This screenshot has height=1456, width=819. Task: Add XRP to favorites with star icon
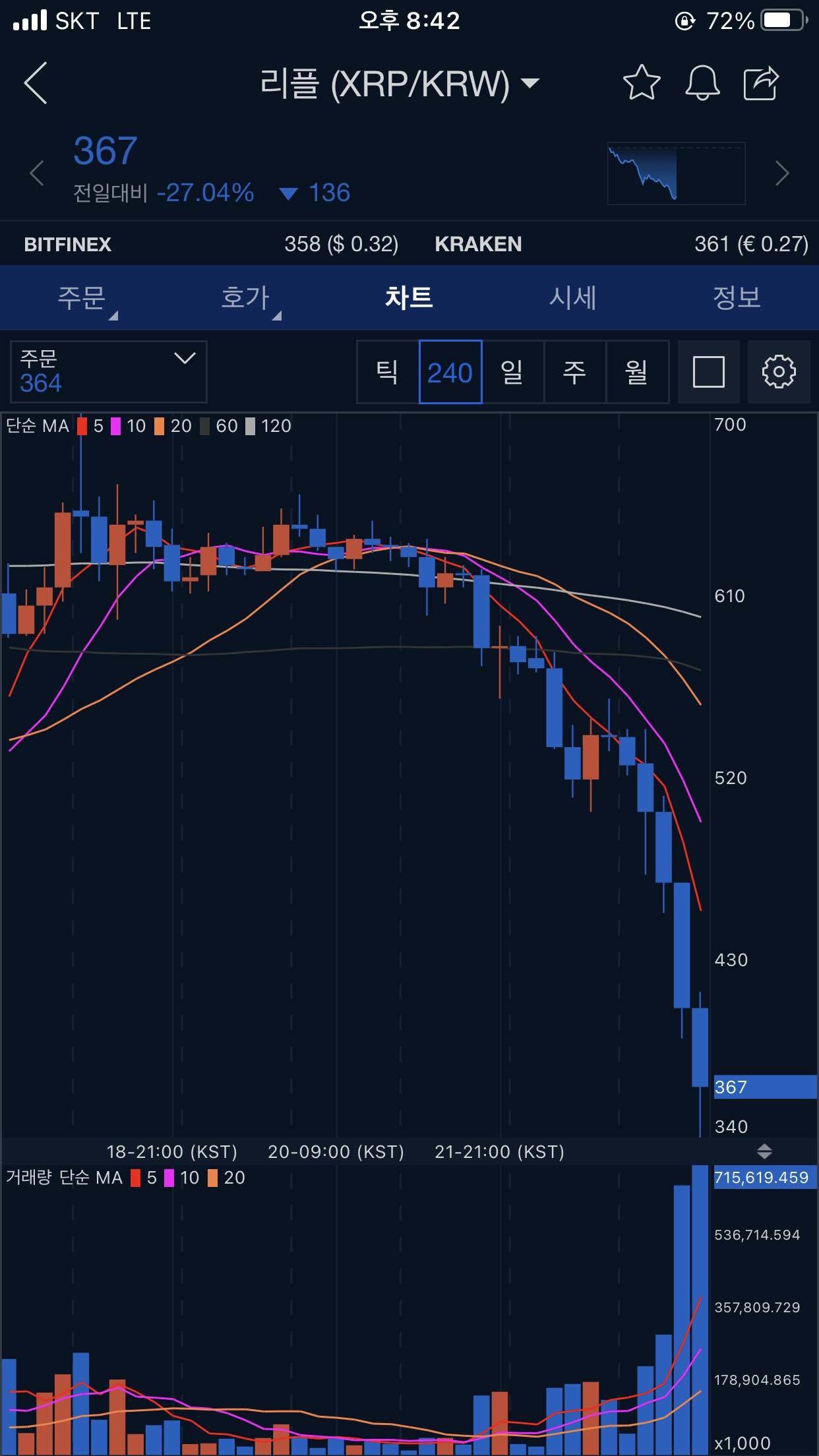coord(641,83)
